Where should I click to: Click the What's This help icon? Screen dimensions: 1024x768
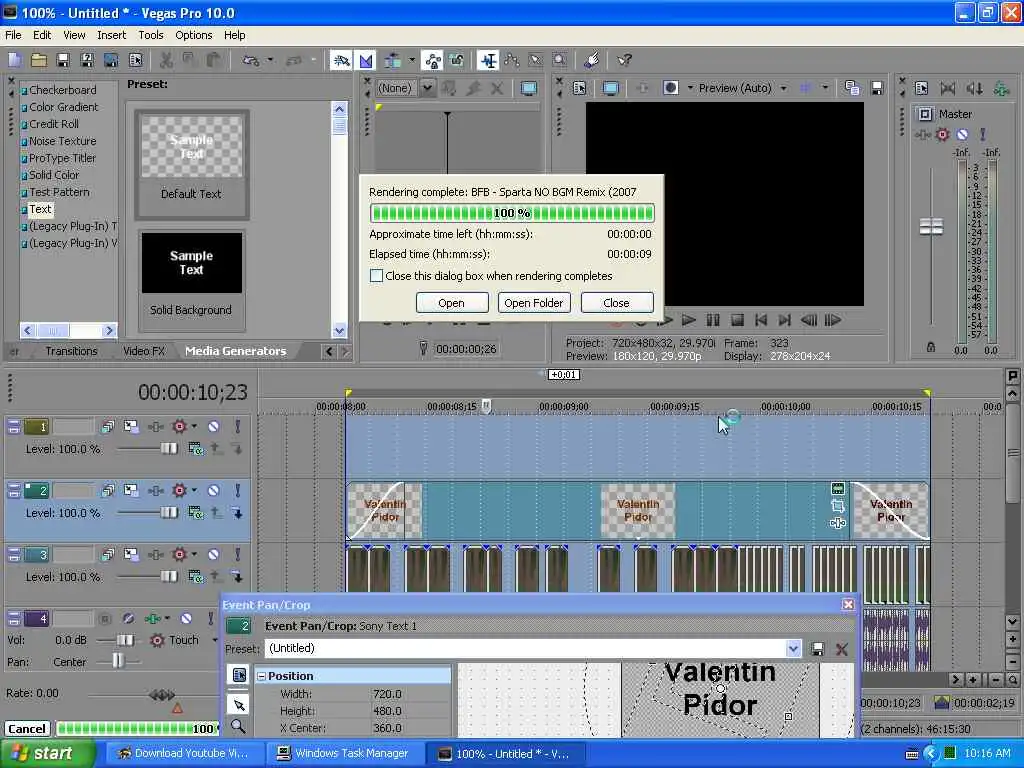pyautogui.click(x=624, y=61)
